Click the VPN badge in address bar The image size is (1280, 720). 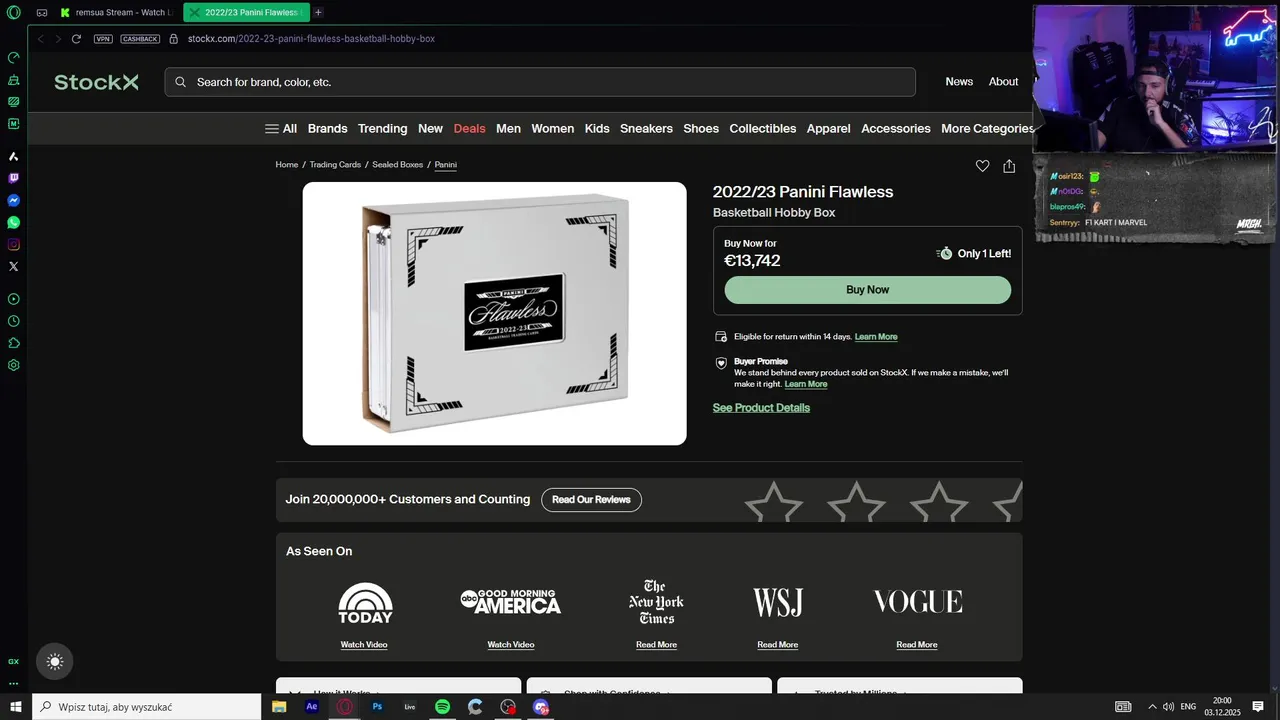[x=103, y=39]
